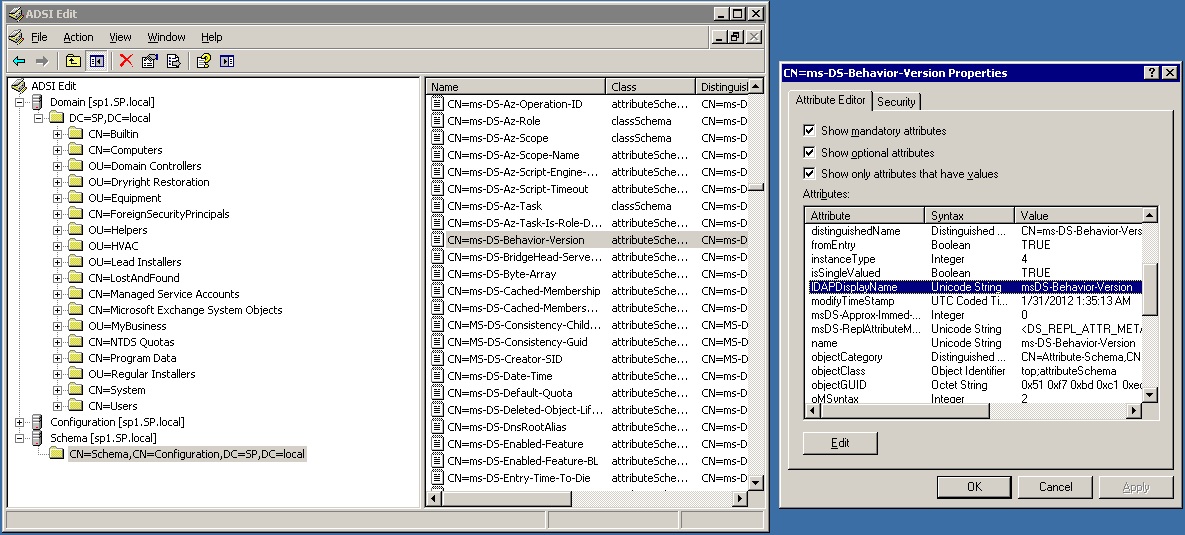The height and width of the screenshot is (535, 1185).
Task: Collapse the DC=SP,DC=local node
Action: tap(39, 118)
